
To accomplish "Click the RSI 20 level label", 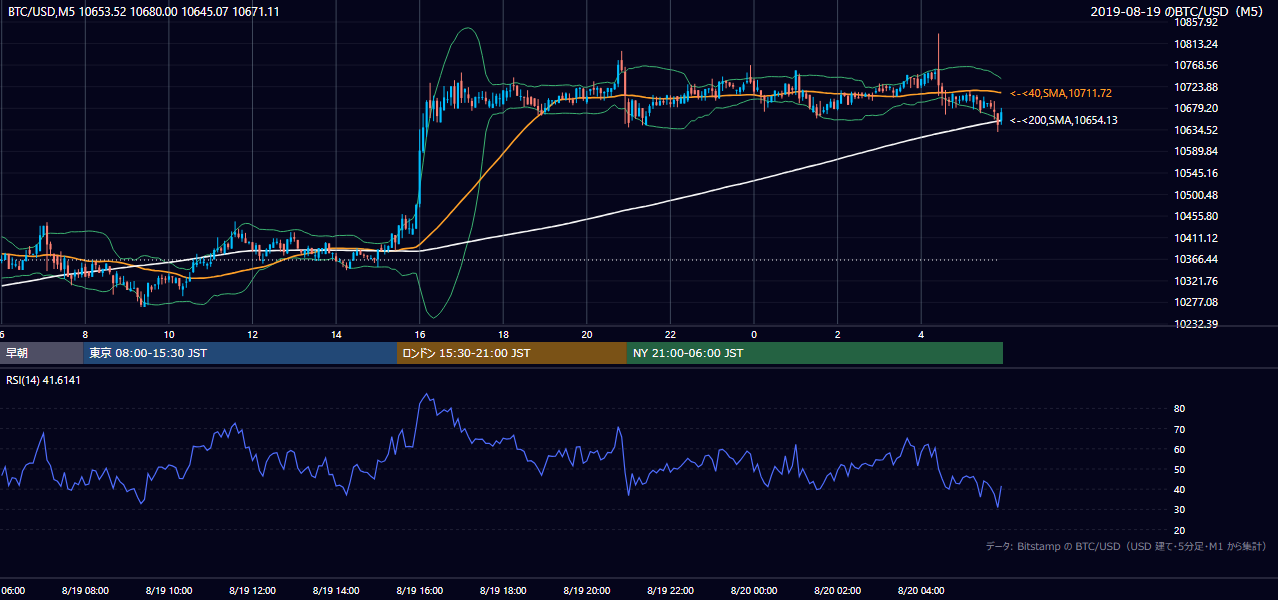I will [x=1179, y=530].
